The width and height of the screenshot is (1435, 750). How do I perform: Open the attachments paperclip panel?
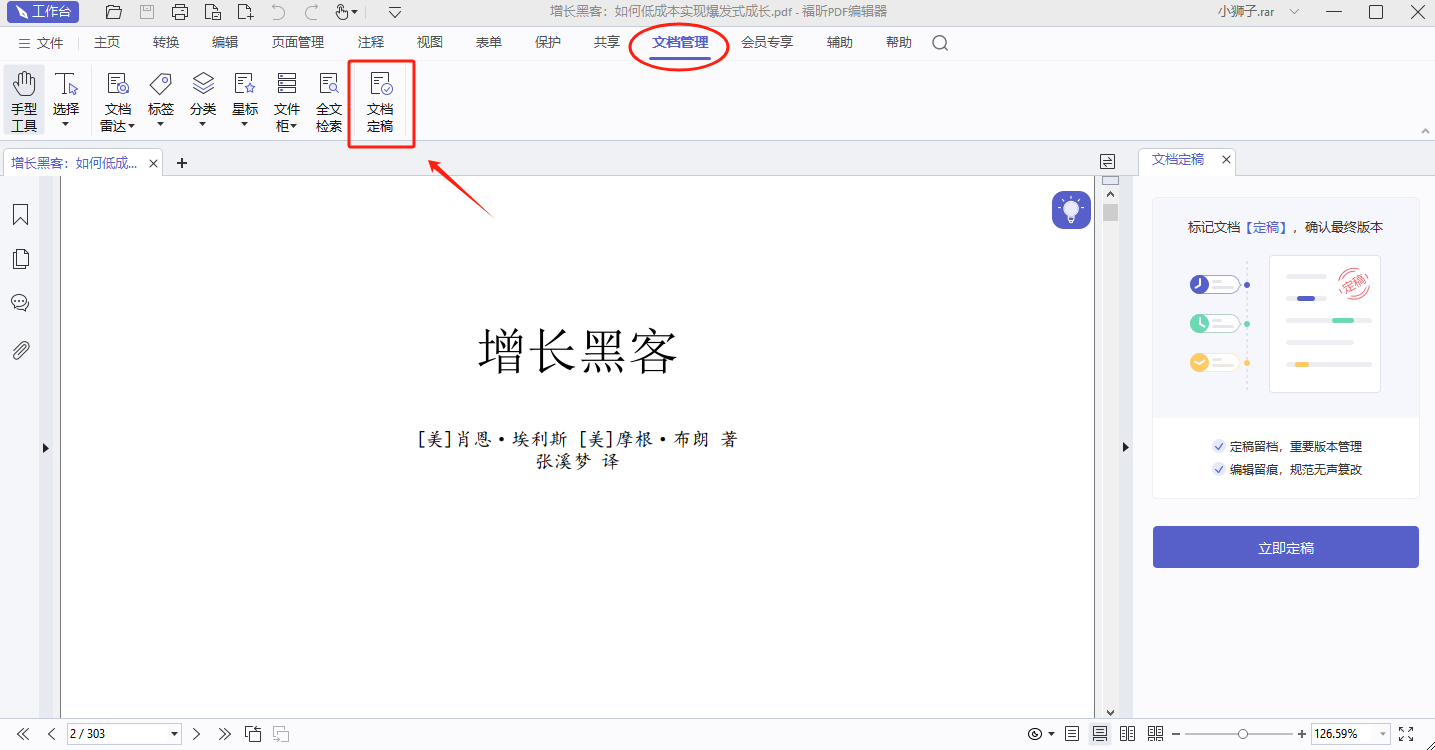(x=20, y=350)
